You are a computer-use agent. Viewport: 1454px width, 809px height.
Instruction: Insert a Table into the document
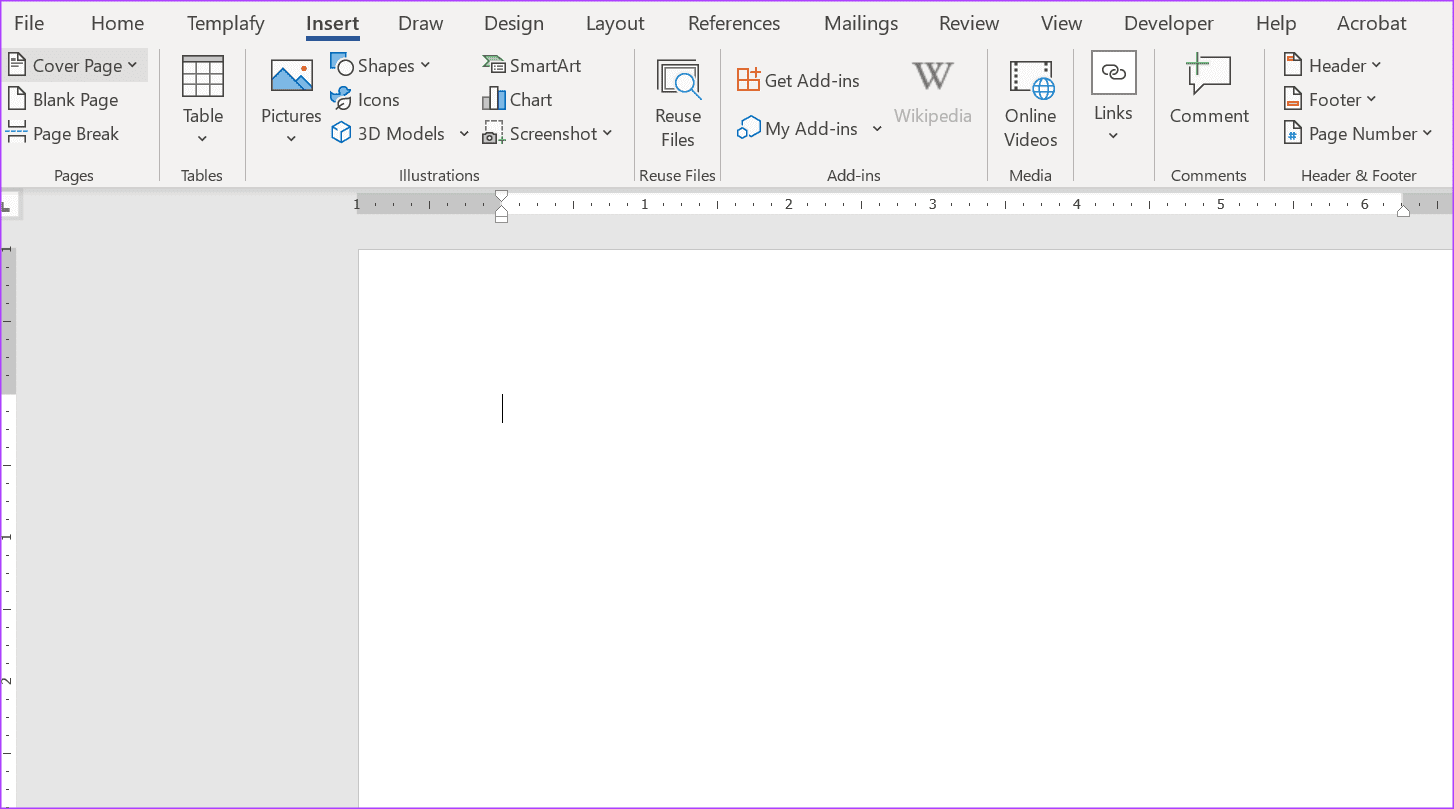[x=202, y=98]
